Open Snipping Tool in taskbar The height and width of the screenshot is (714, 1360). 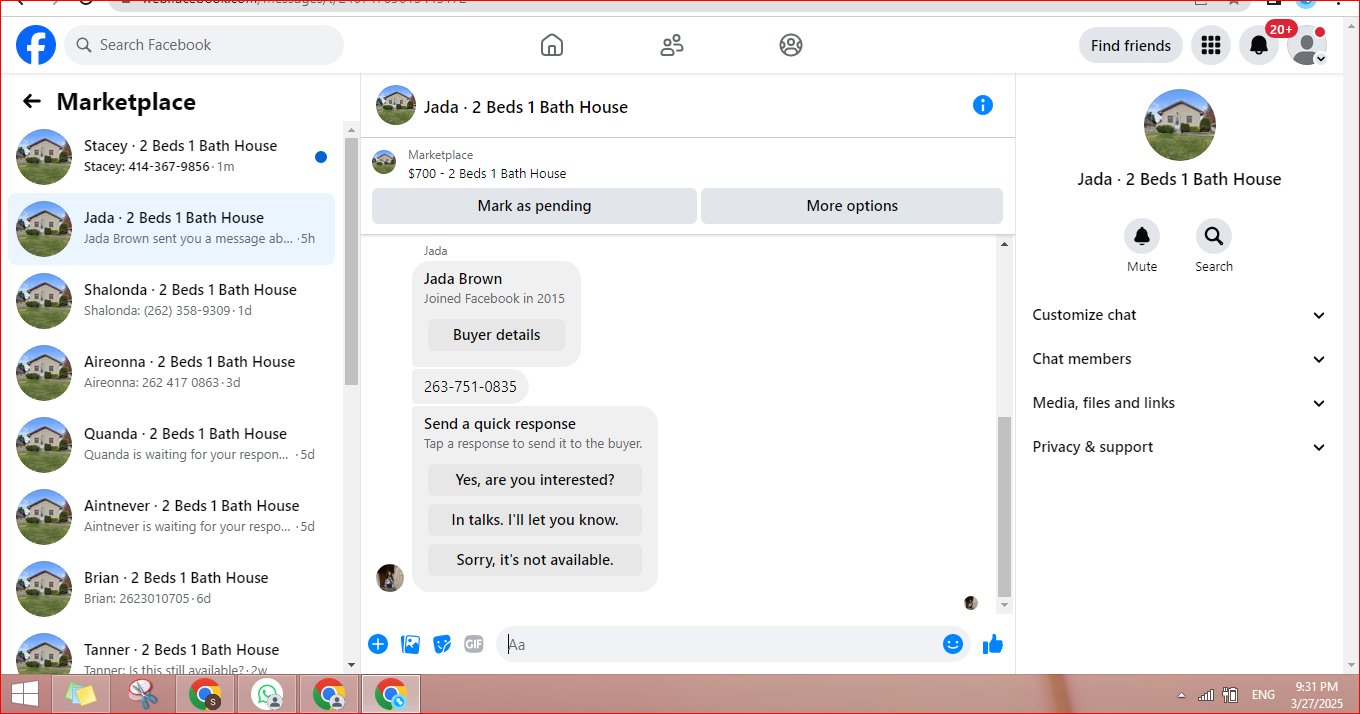pos(144,694)
